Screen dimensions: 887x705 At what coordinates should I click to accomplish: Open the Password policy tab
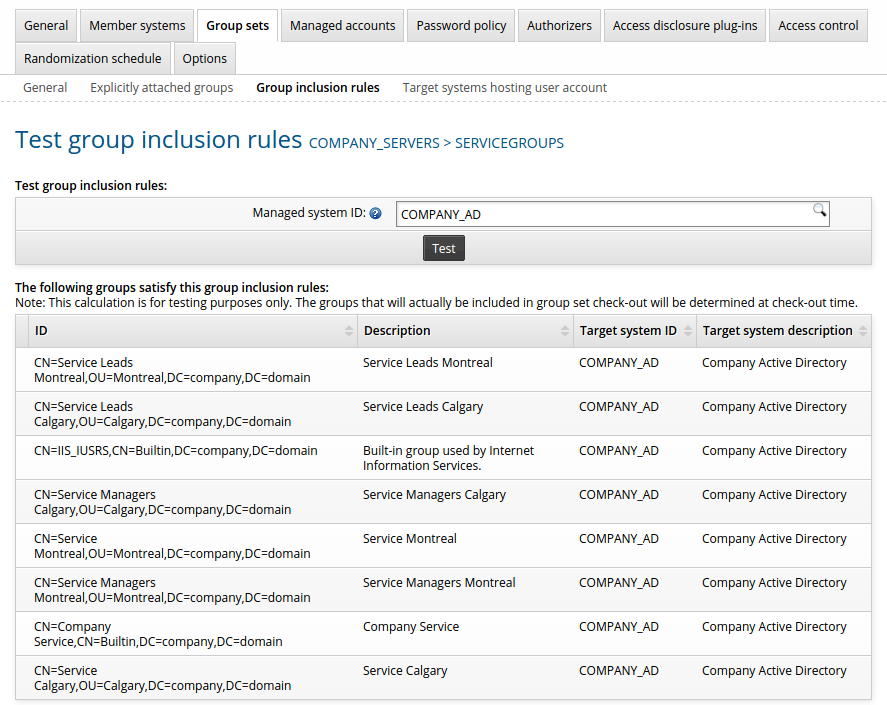point(462,26)
